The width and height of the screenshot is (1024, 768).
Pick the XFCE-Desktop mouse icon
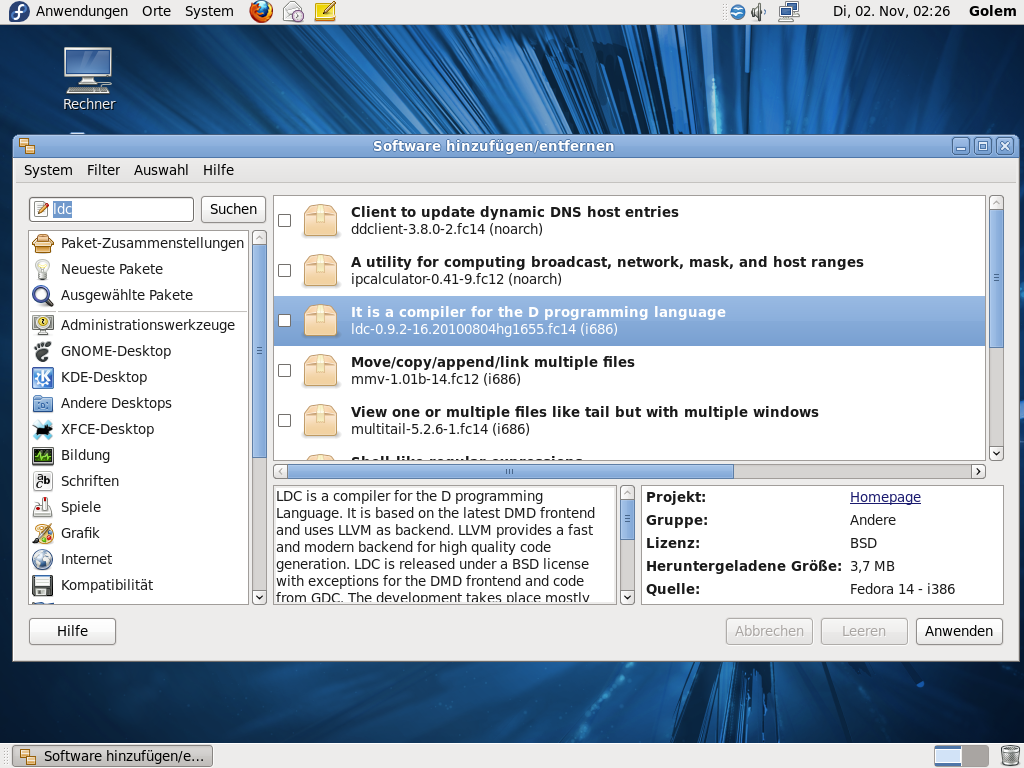tap(43, 429)
